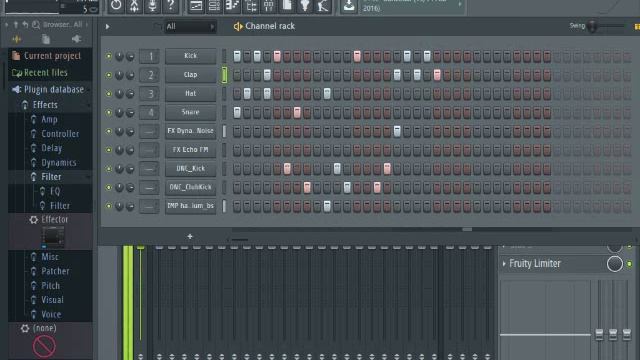The height and width of the screenshot is (360, 640).
Task: Mute the FX Echo FM channel LED
Action: 109,150
